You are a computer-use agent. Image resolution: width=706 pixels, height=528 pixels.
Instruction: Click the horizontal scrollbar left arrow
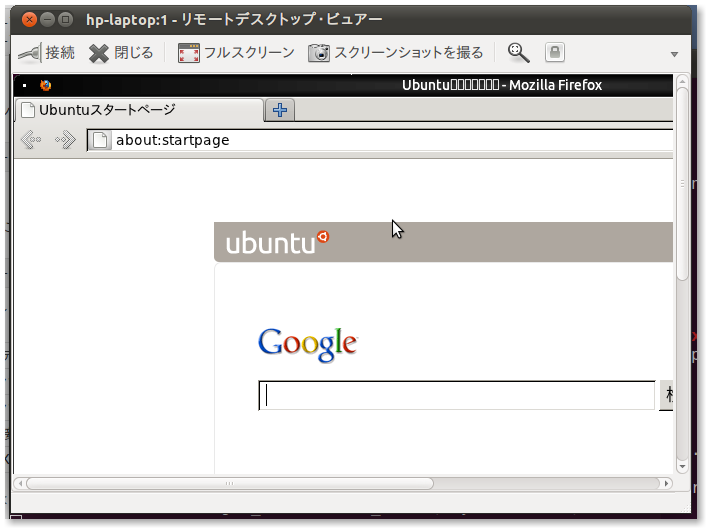[20, 483]
